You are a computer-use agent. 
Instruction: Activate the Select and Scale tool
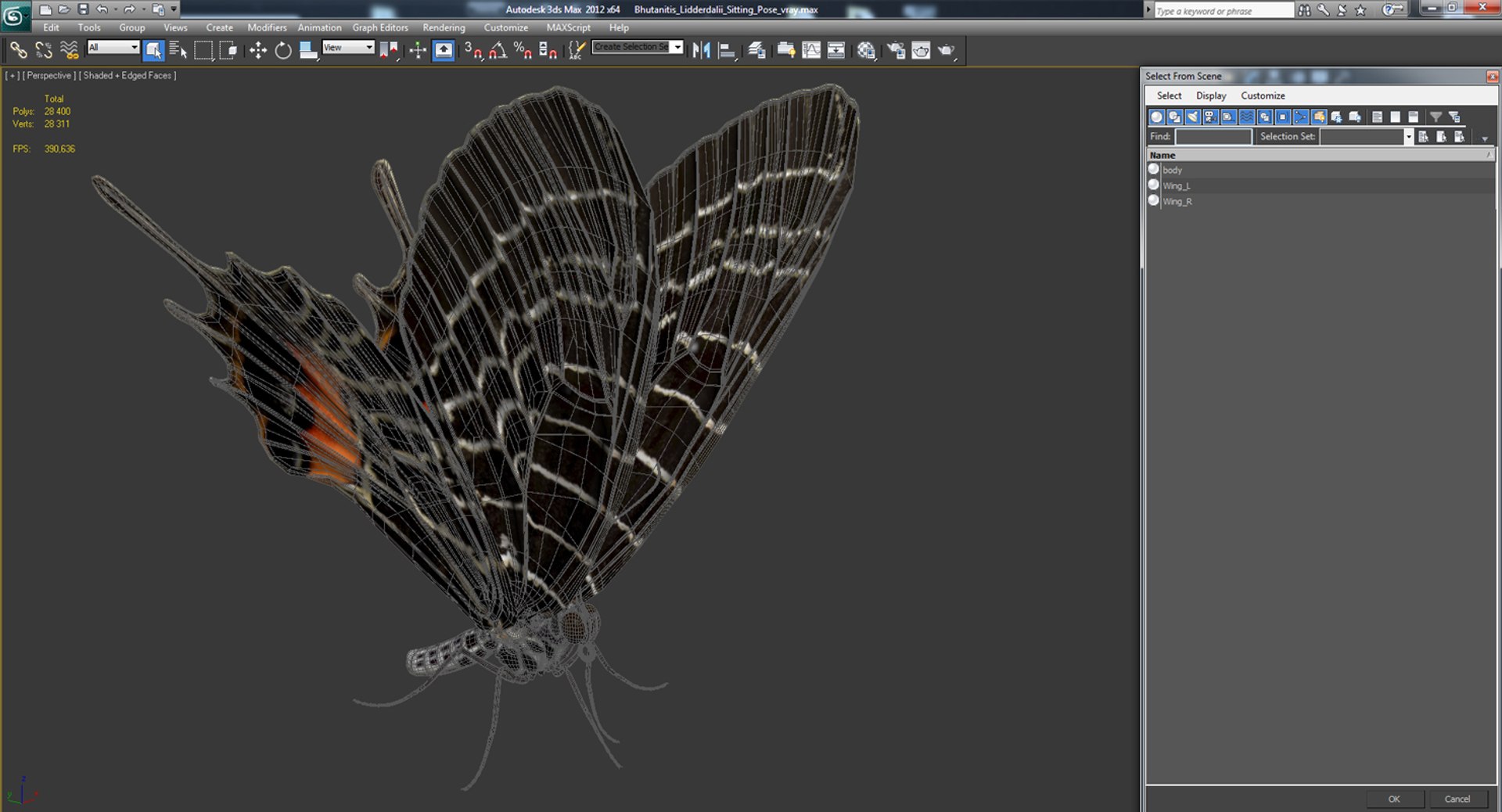coord(308,51)
